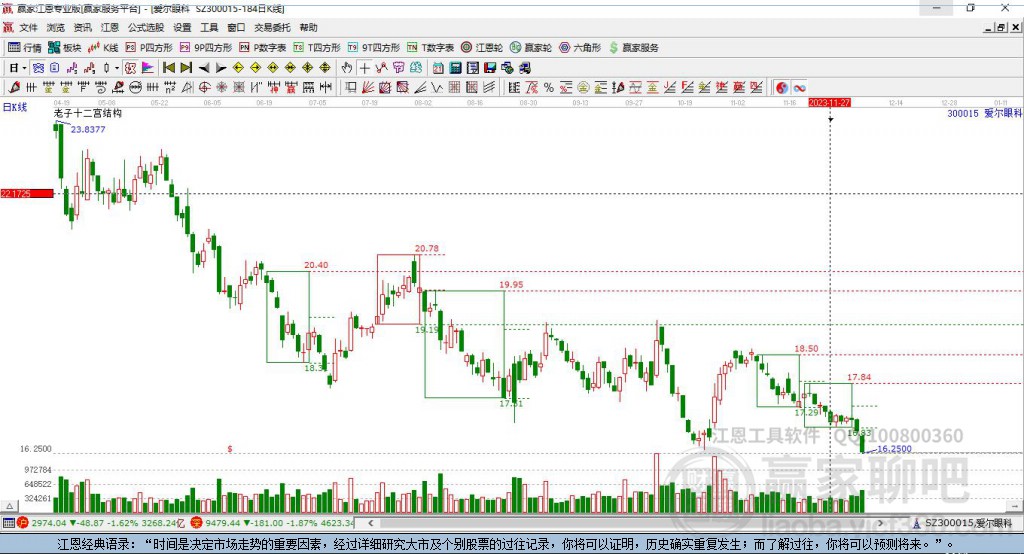Click the red price label 22.1725
The image size is (1024, 554).
point(27,193)
